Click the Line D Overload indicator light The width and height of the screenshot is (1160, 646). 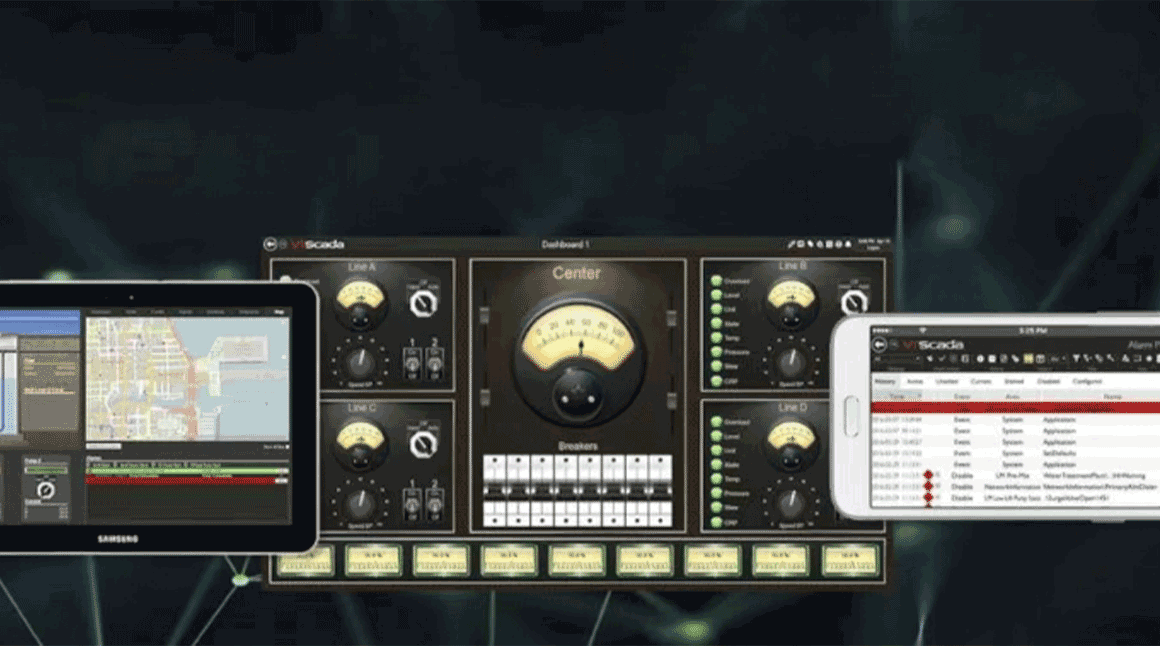click(x=716, y=423)
